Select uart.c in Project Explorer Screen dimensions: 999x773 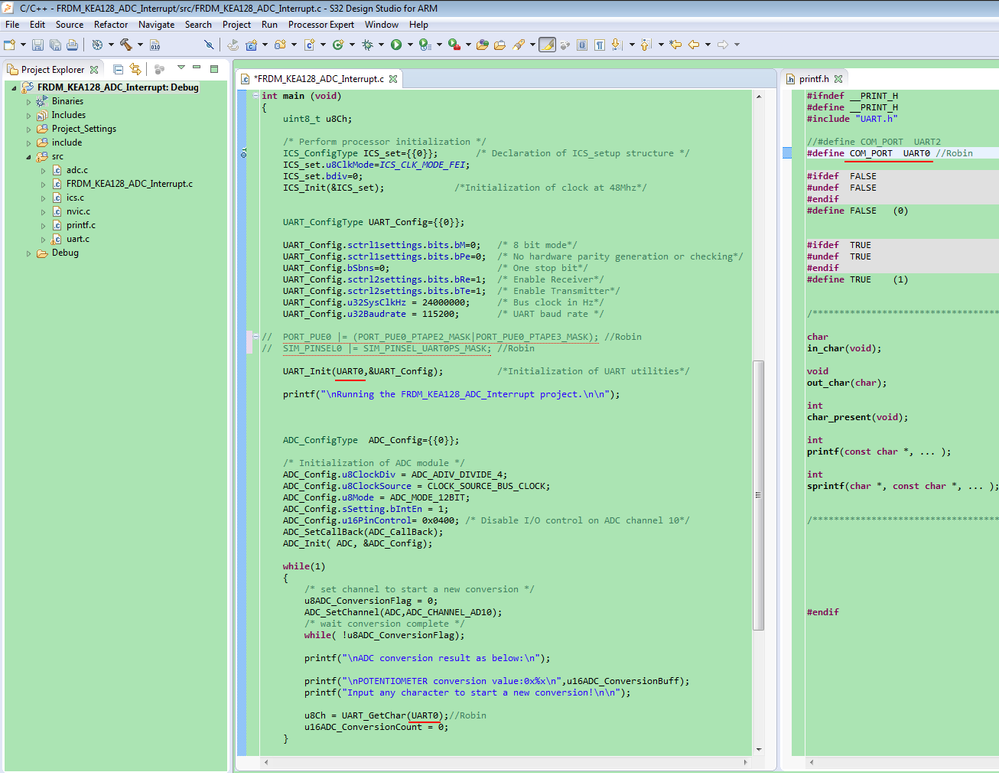[78, 239]
